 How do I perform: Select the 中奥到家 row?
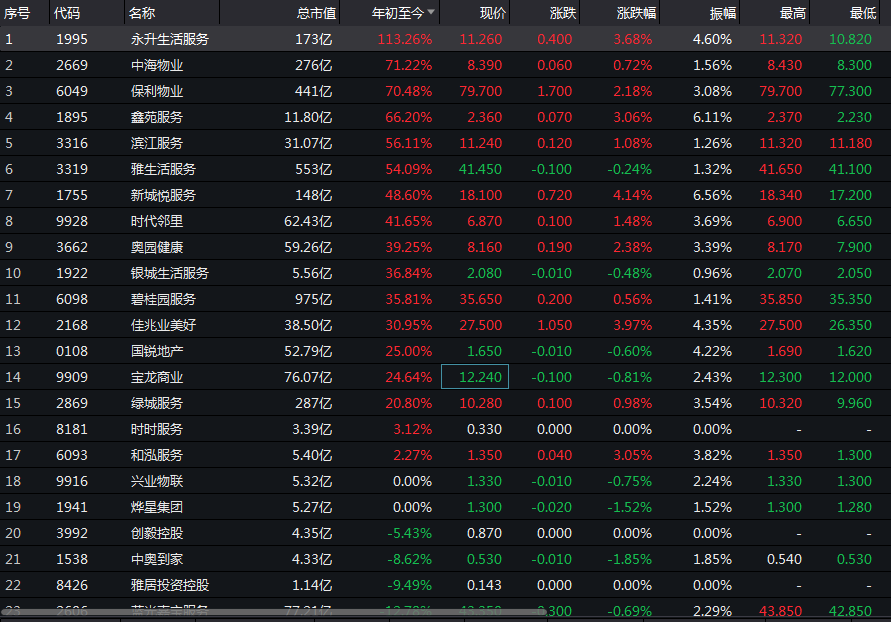(x=157, y=559)
